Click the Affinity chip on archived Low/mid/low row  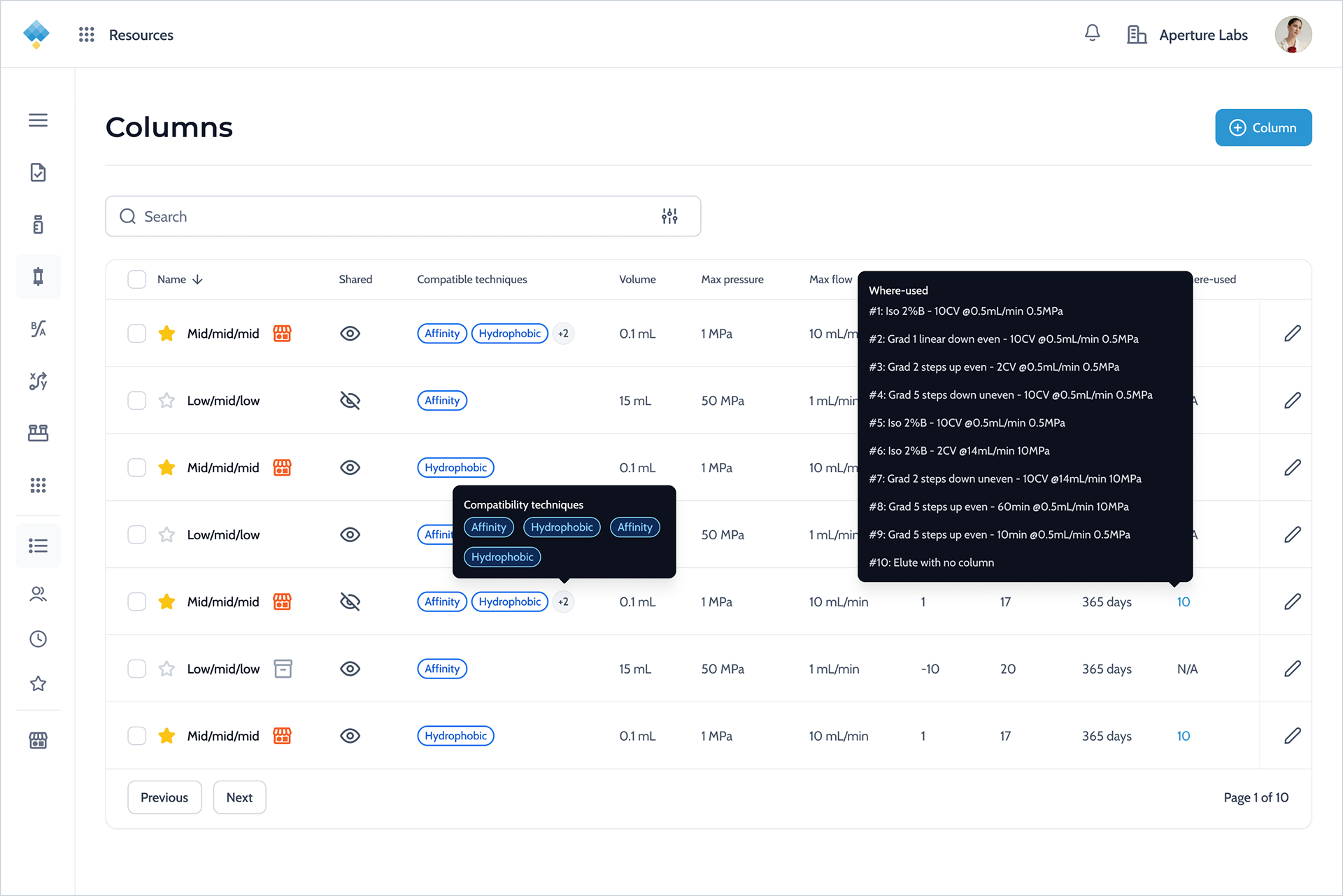click(x=442, y=669)
